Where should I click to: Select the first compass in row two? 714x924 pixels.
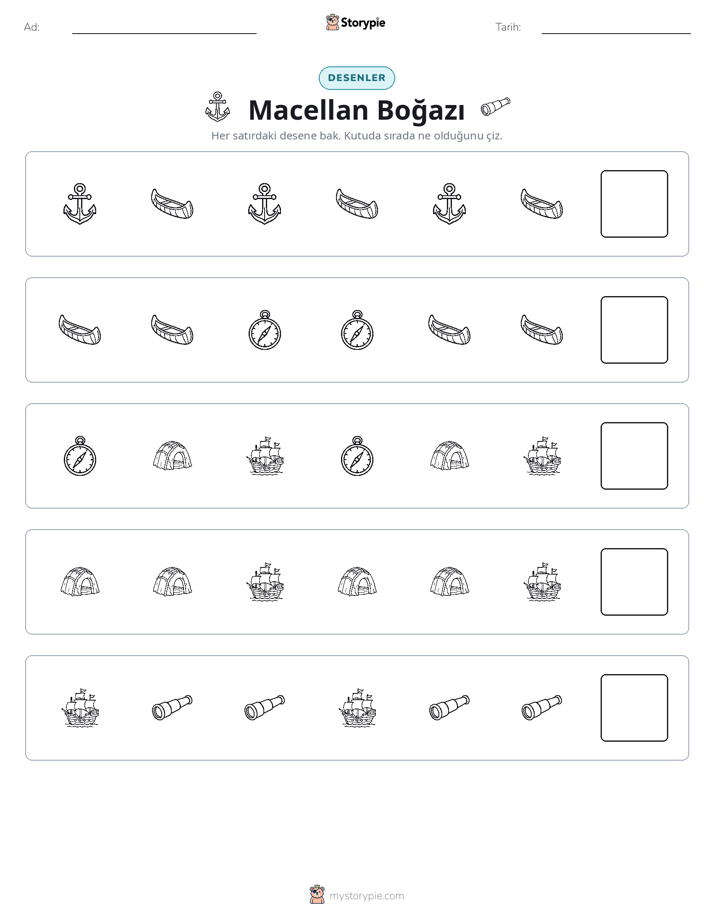click(x=265, y=330)
